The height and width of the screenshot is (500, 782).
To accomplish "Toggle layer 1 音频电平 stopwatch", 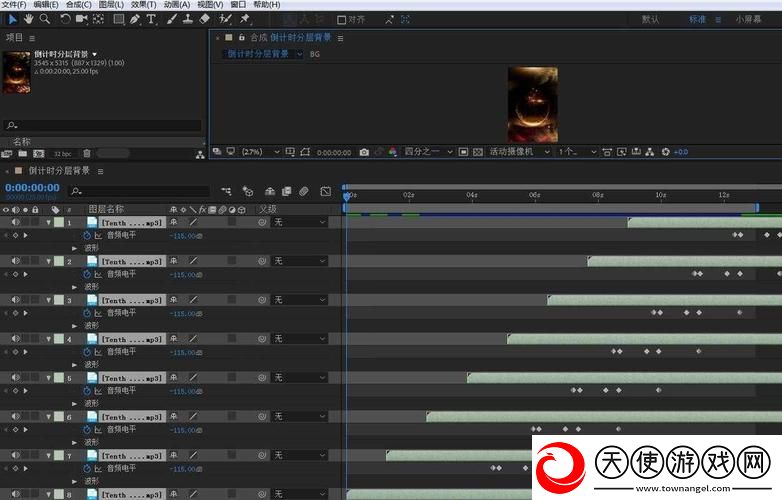I will [87, 235].
